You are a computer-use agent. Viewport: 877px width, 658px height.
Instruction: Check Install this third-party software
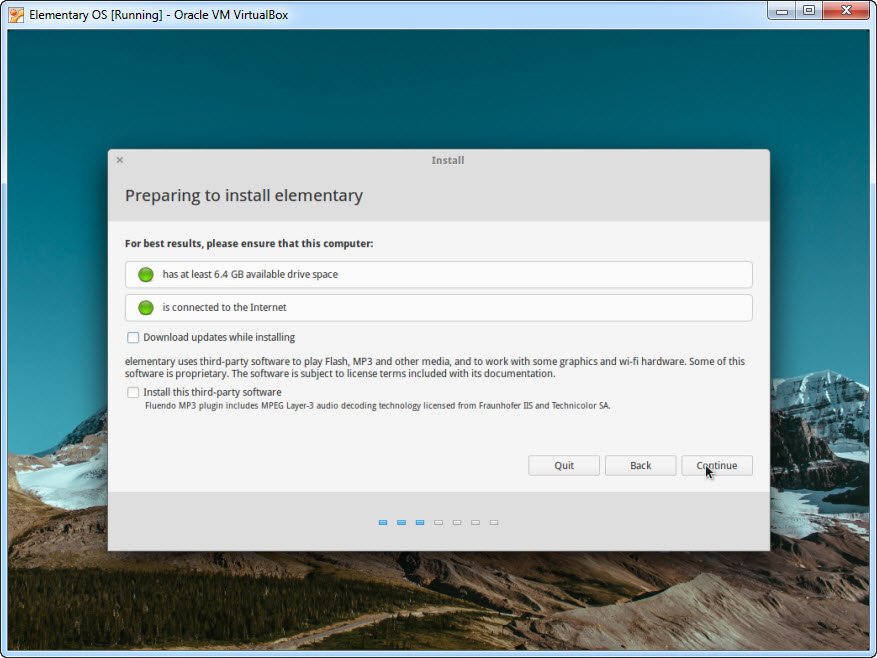(x=133, y=392)
